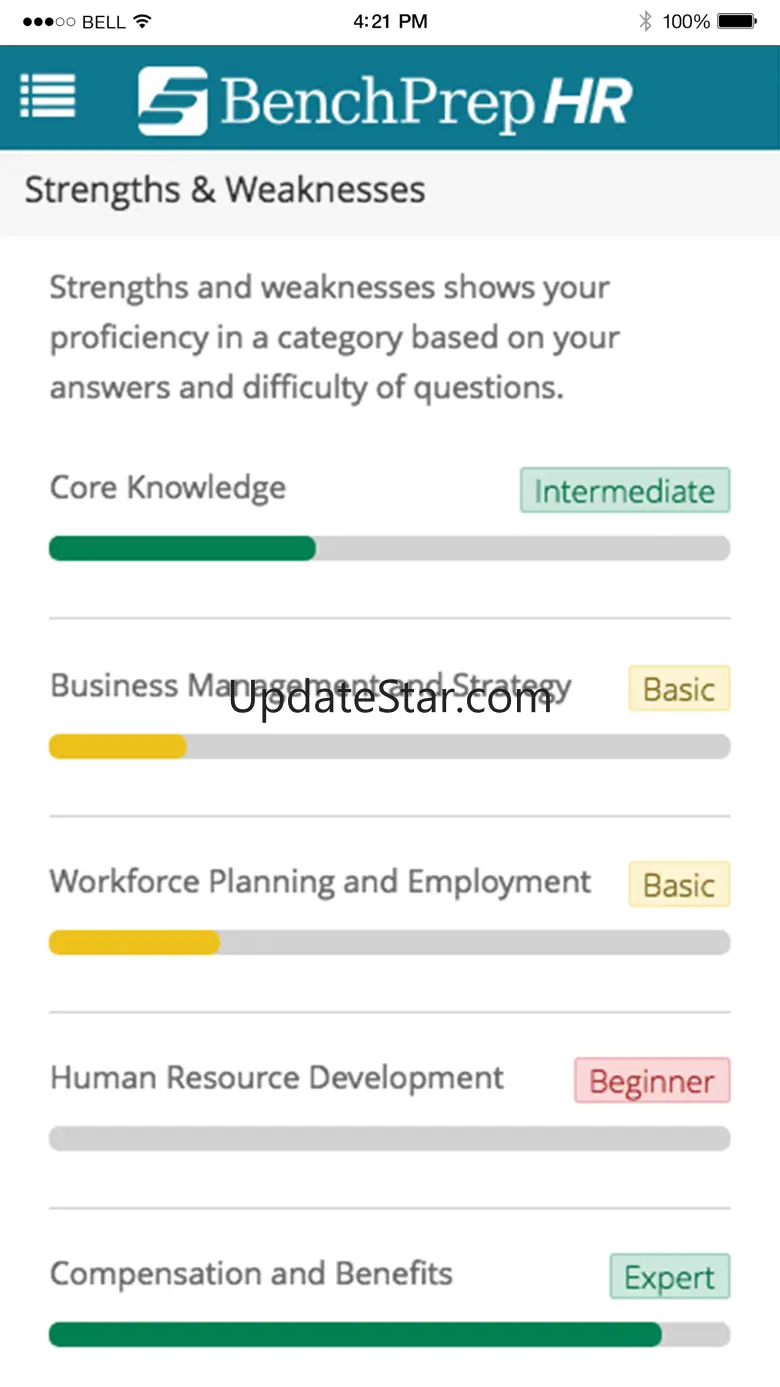This screenshot has width=780, height=1387.
Task: Click the Workforce Planning progress bar
Action: click(389, 942)
